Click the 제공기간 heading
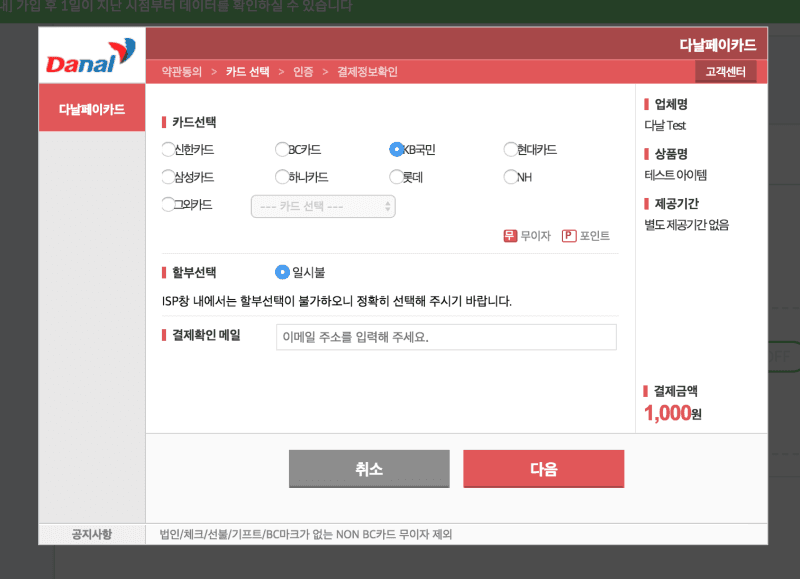 click(x=677, y=204)
